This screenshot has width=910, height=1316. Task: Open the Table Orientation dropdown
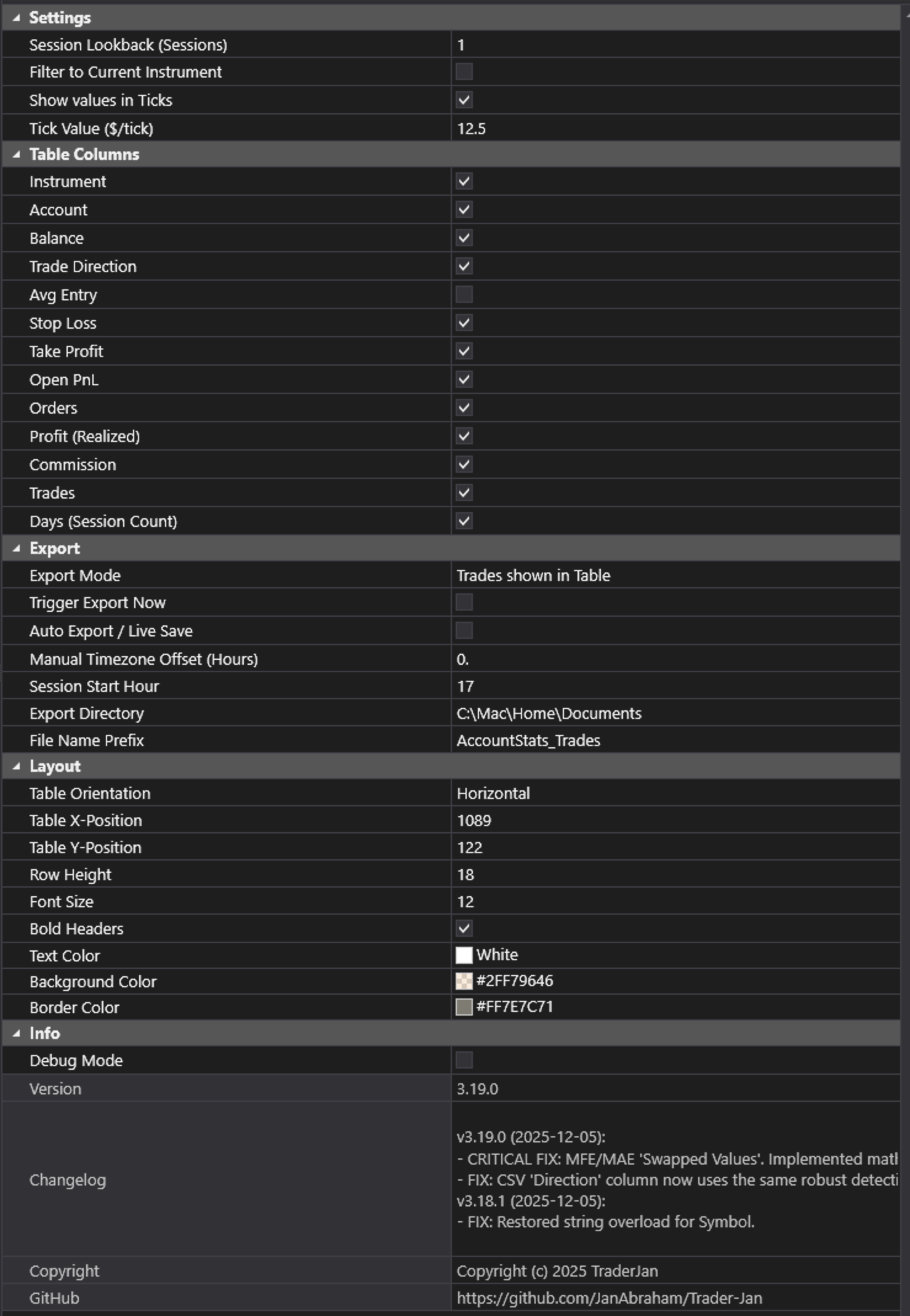pos(675,793)
